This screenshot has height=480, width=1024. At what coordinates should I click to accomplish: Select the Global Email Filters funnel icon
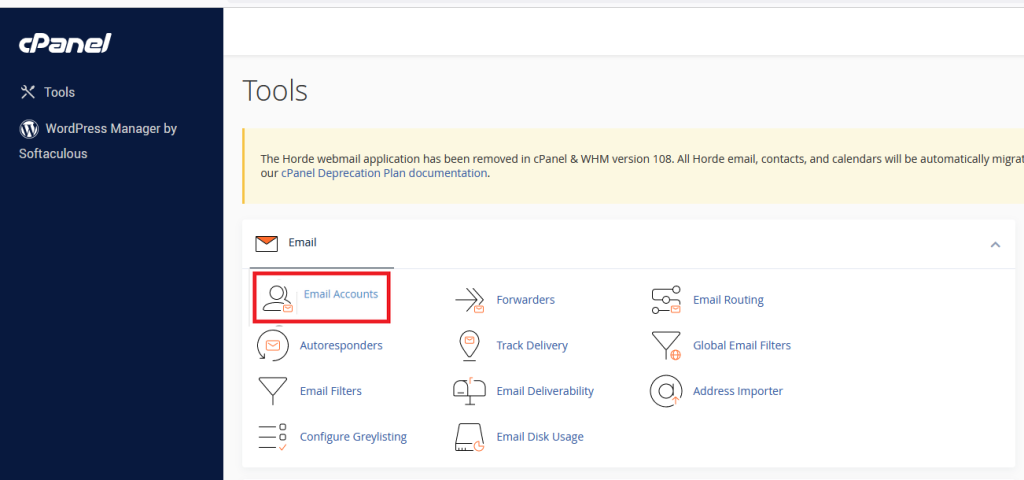pyautogui.click(x=666, y=346)
